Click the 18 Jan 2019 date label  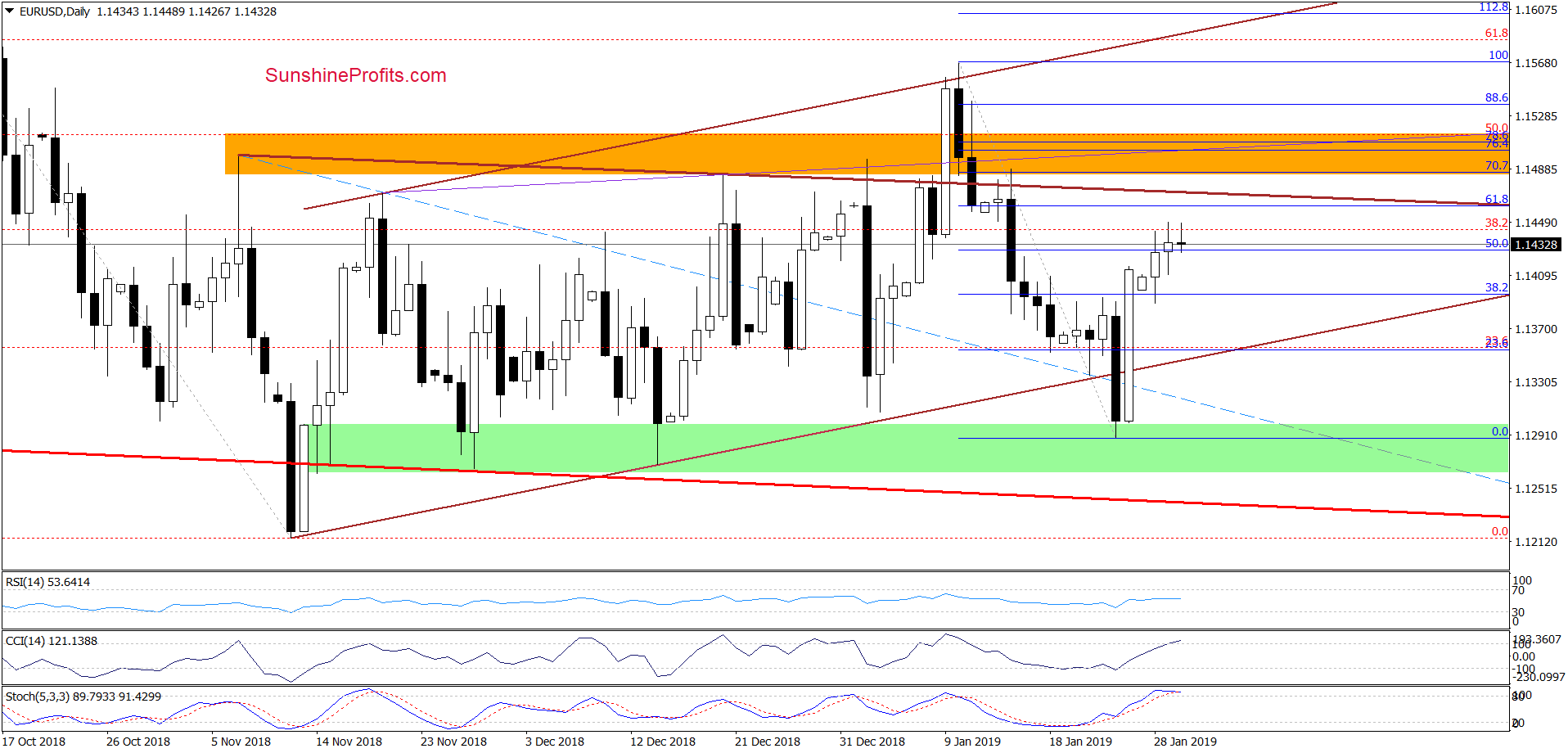(x=1080, y=742)
